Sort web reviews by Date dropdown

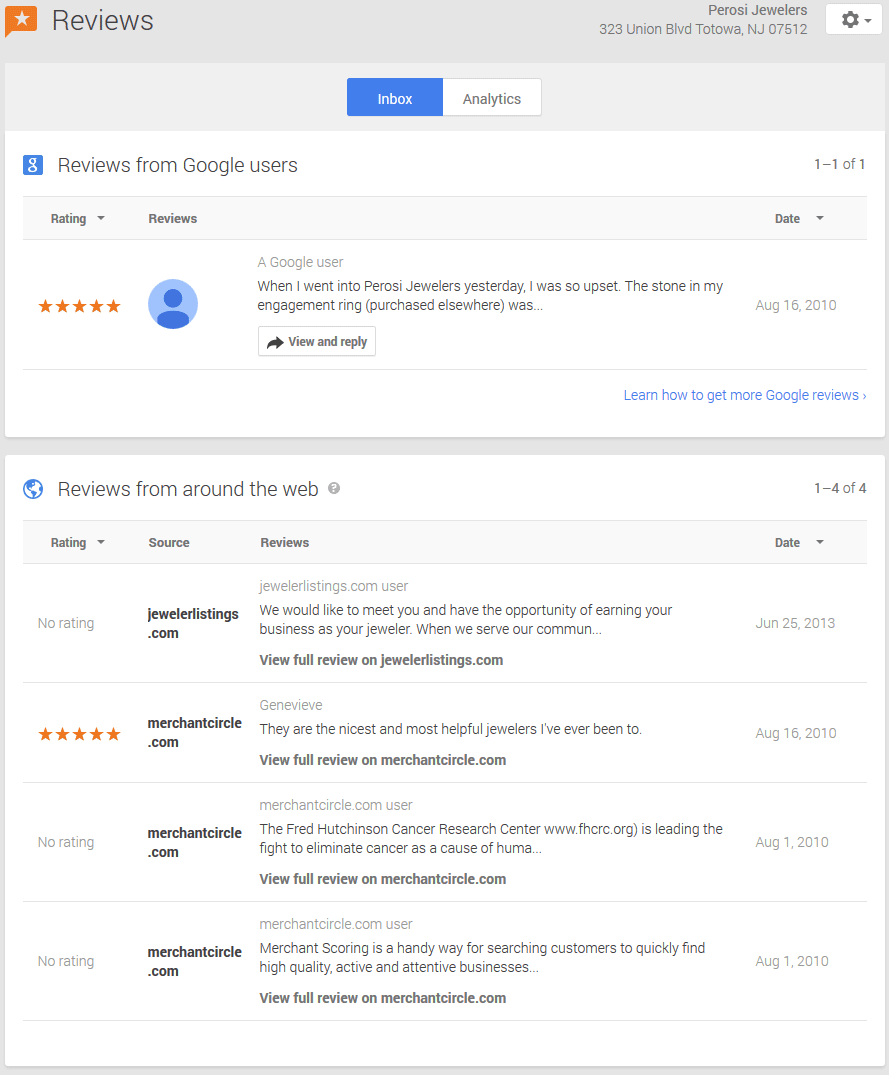coord(799,542)
